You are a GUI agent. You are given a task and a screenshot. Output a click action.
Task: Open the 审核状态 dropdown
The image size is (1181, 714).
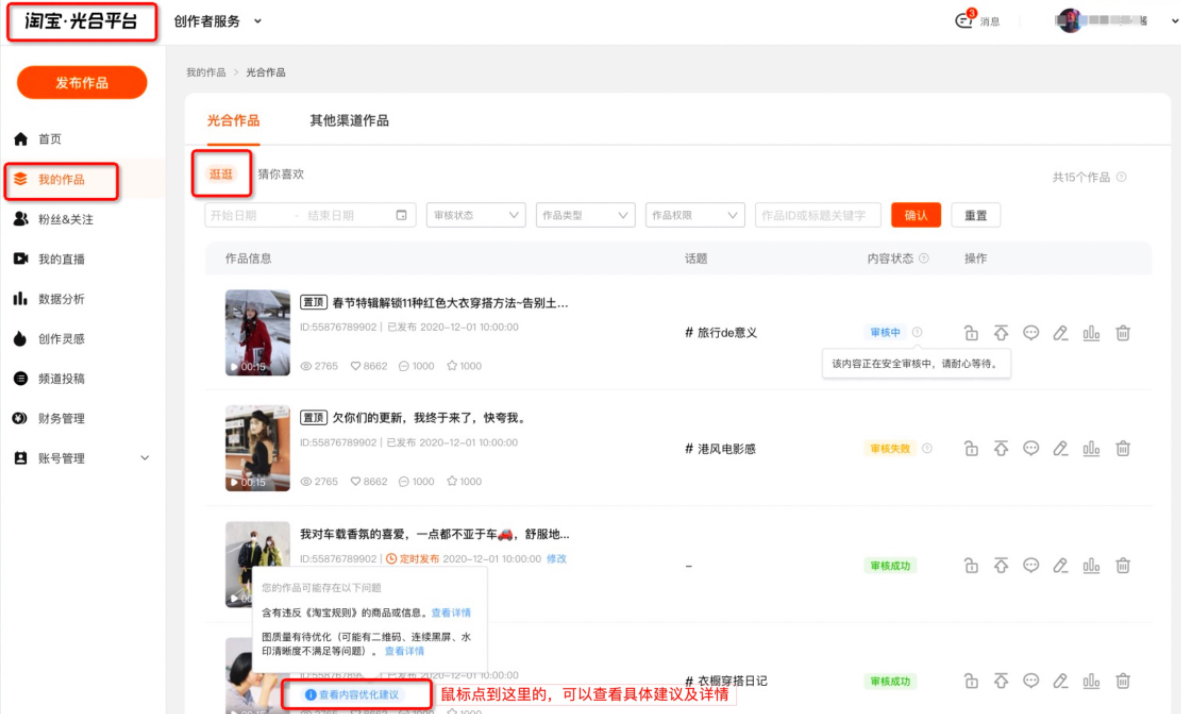pos(476,214)
